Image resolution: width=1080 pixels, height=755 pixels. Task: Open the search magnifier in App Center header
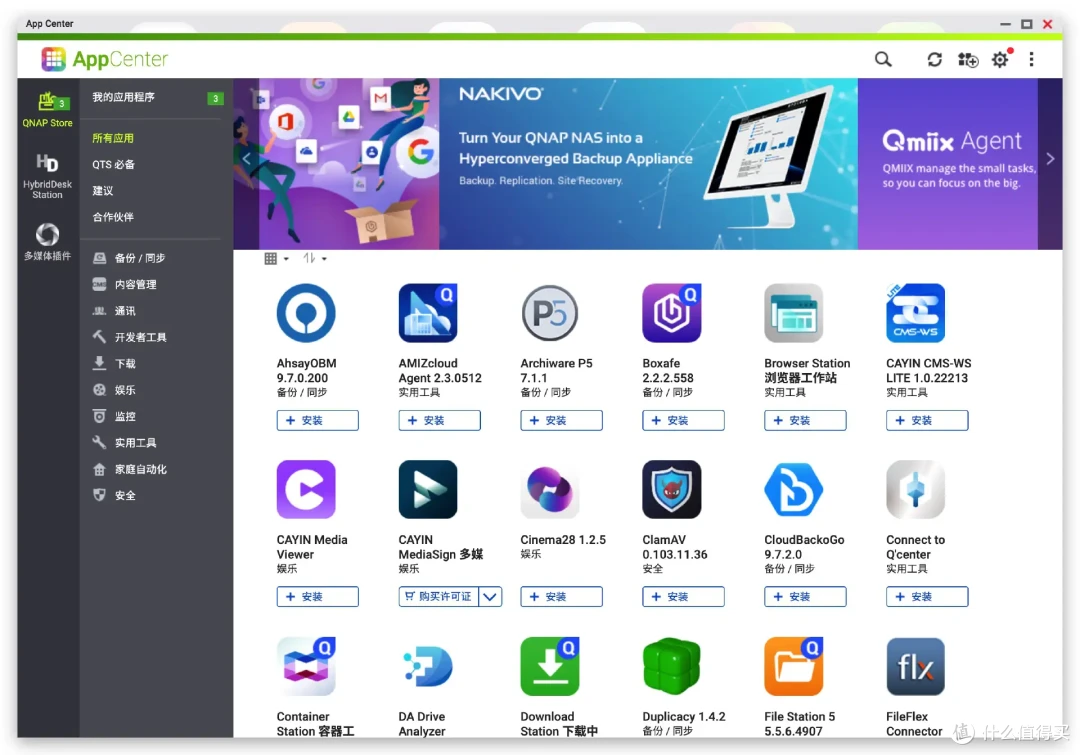(883, 60)
